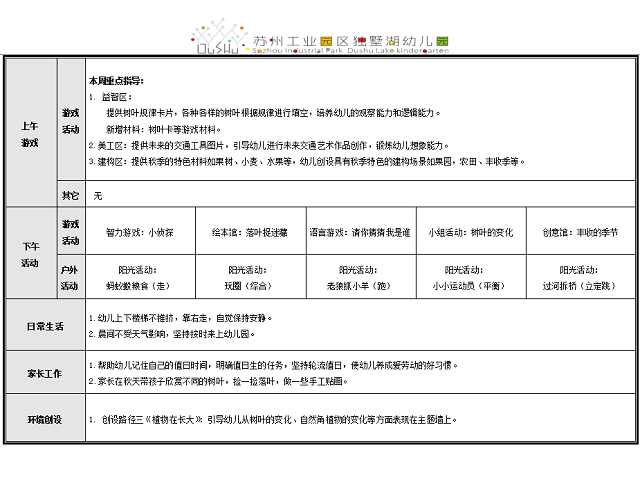This screenshot has height=480, width=640.
Task: Click the DUSHU kindergarten tree logo
Action: click(x=220, y=36)
